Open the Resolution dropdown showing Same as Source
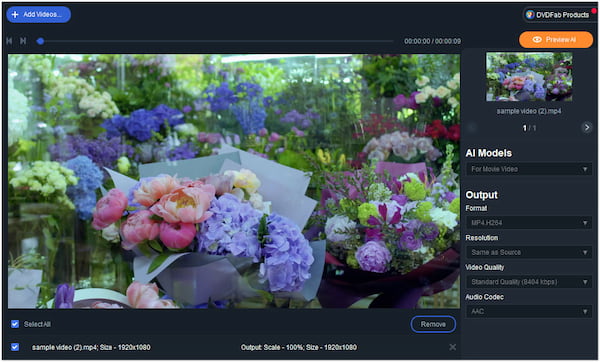The height and width of the screenshot is (362, 600). coord(529,252)
